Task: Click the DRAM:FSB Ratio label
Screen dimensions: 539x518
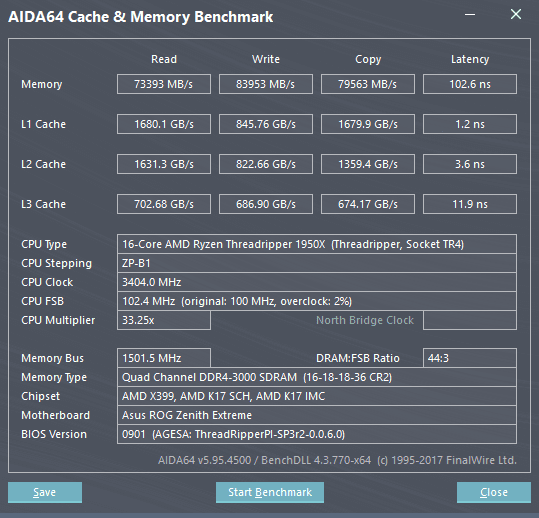Action: click(358, 358)
